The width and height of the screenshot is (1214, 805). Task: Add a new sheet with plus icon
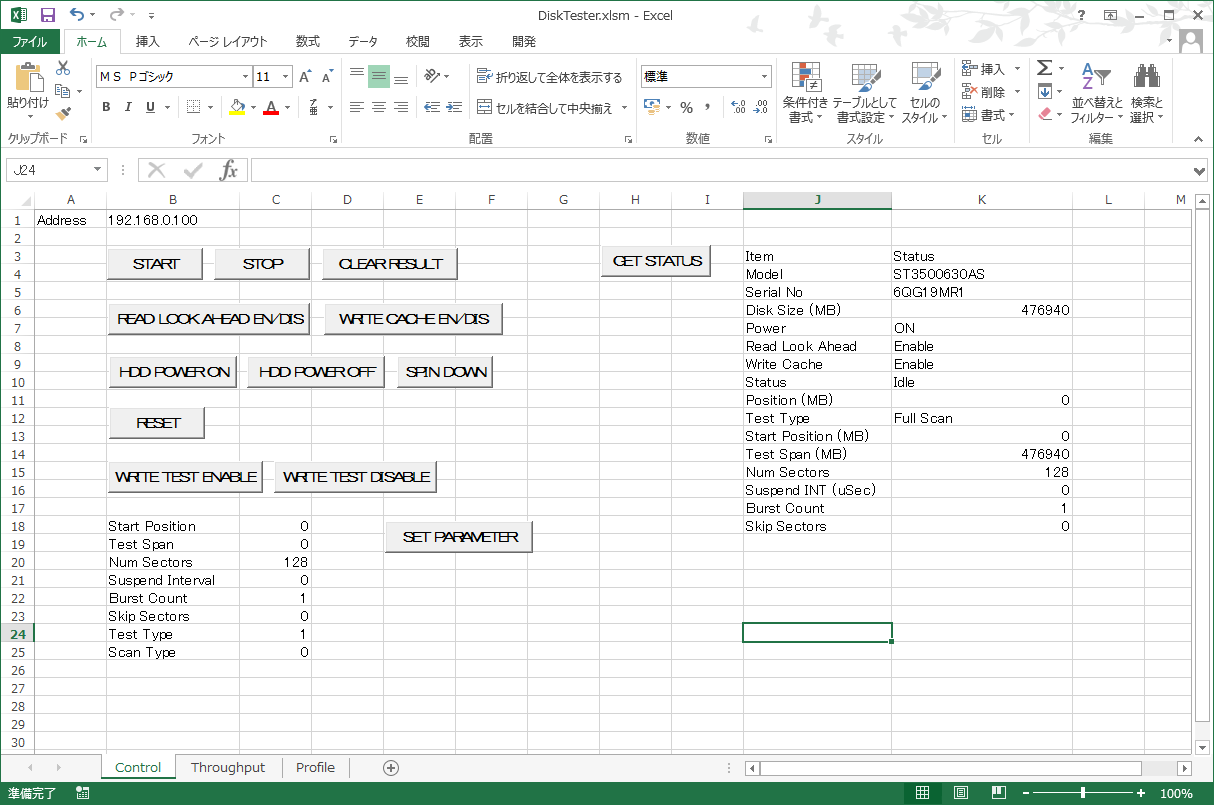391,768
